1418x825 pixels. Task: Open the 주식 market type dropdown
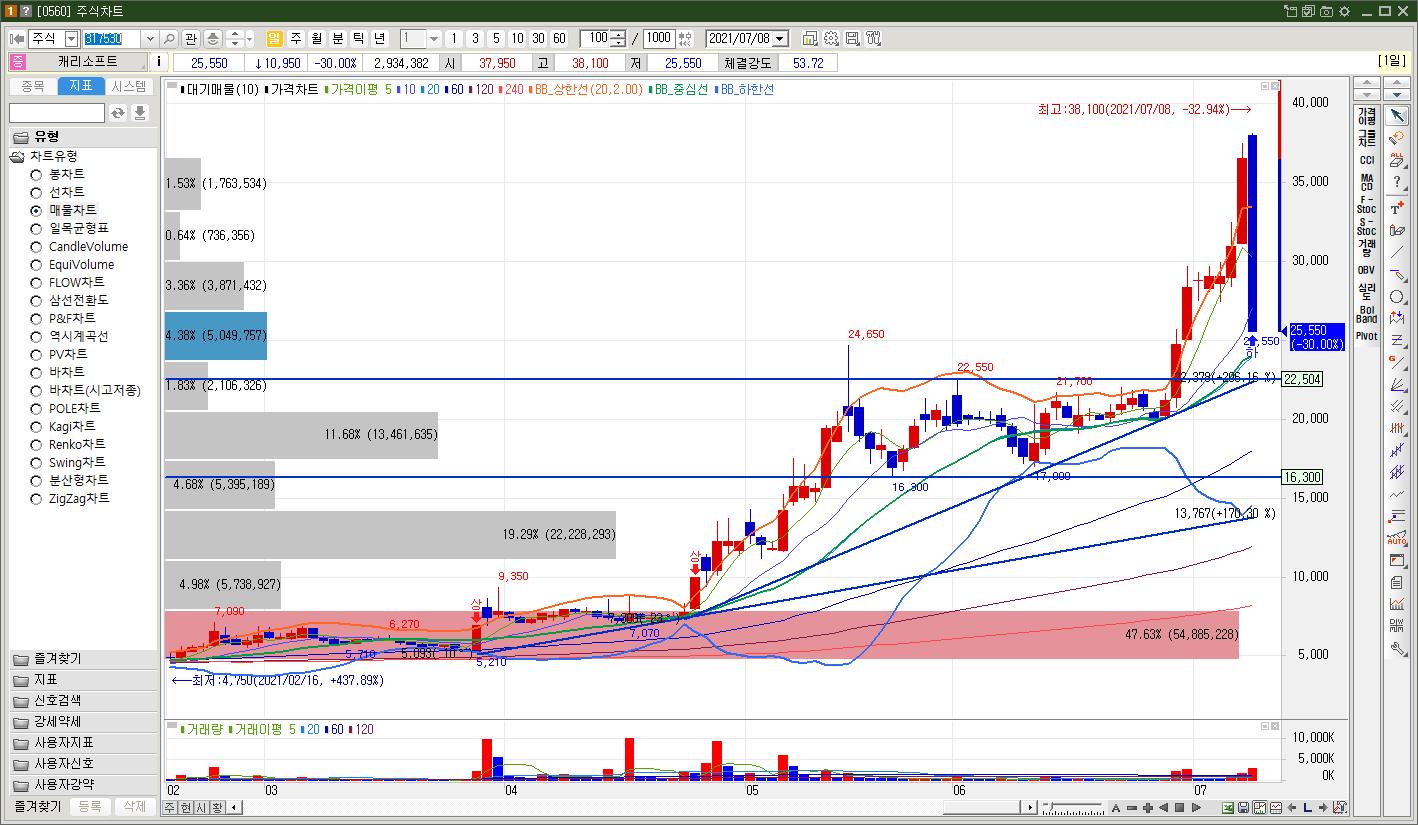[x=71, y=39]
